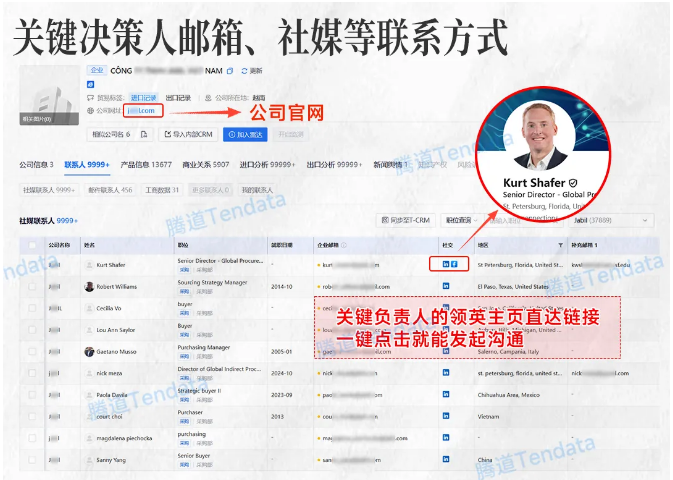
Task: Click the filter icon in 地区 column header
Action: point(559,244)
